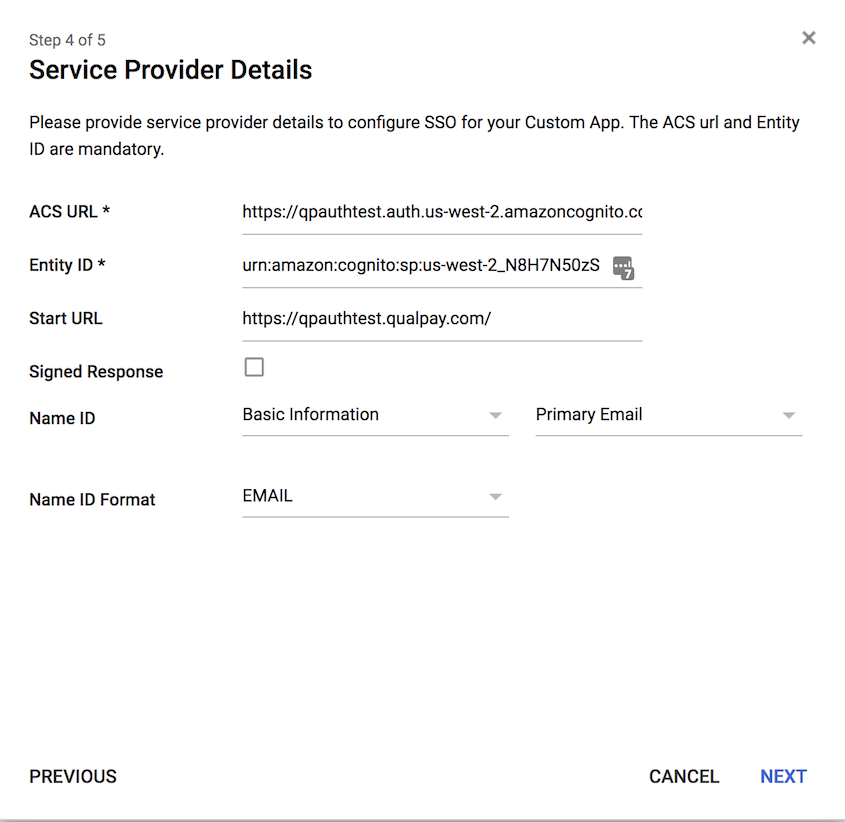The image size is (845, 822).
Task: Click the NEXT button
Action: [x=783, y=776]
